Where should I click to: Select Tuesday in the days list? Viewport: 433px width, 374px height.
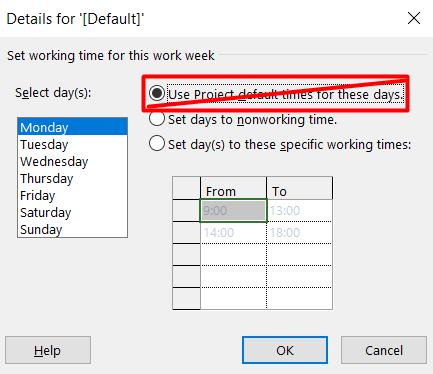(x=72, y=144)
